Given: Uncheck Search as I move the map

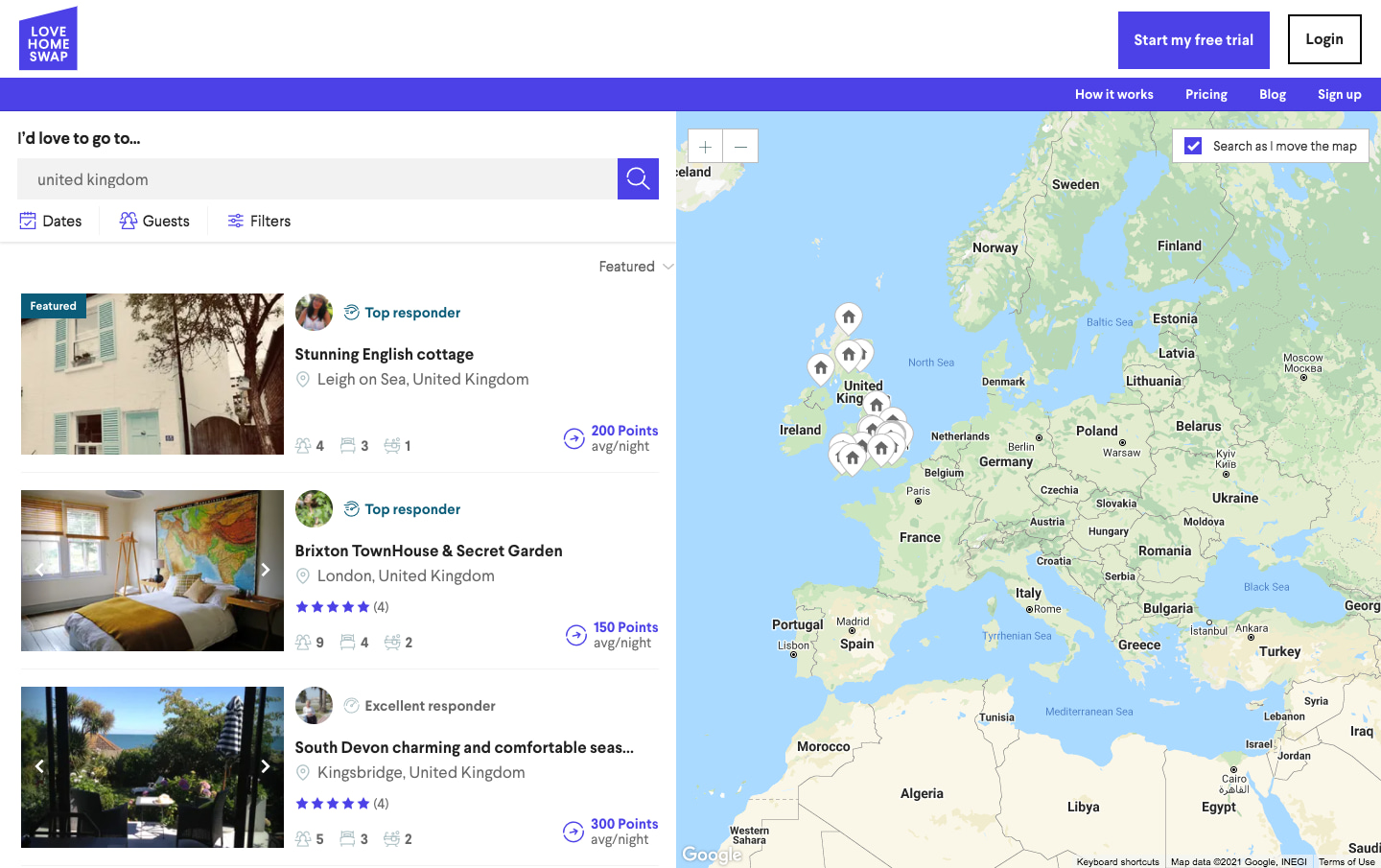Looking at the screenshot, I should pyautogui.click(x=1193, y=146).
